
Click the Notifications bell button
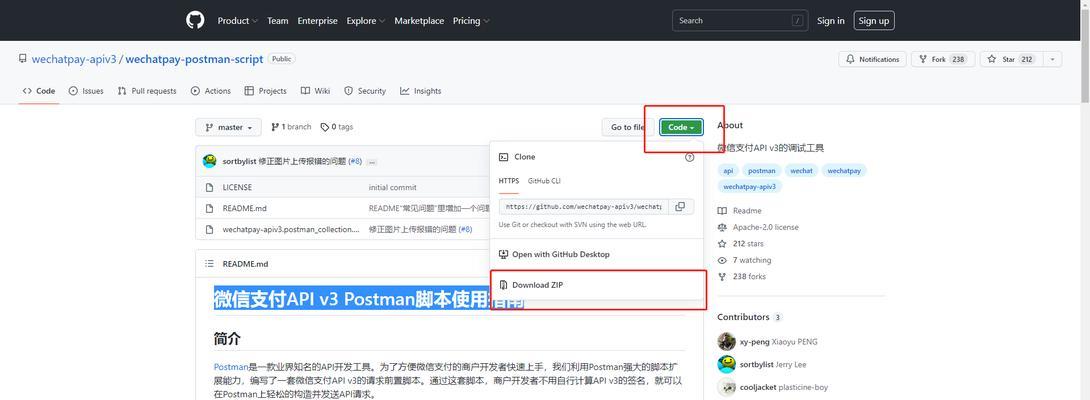click(x=872, y=59)
